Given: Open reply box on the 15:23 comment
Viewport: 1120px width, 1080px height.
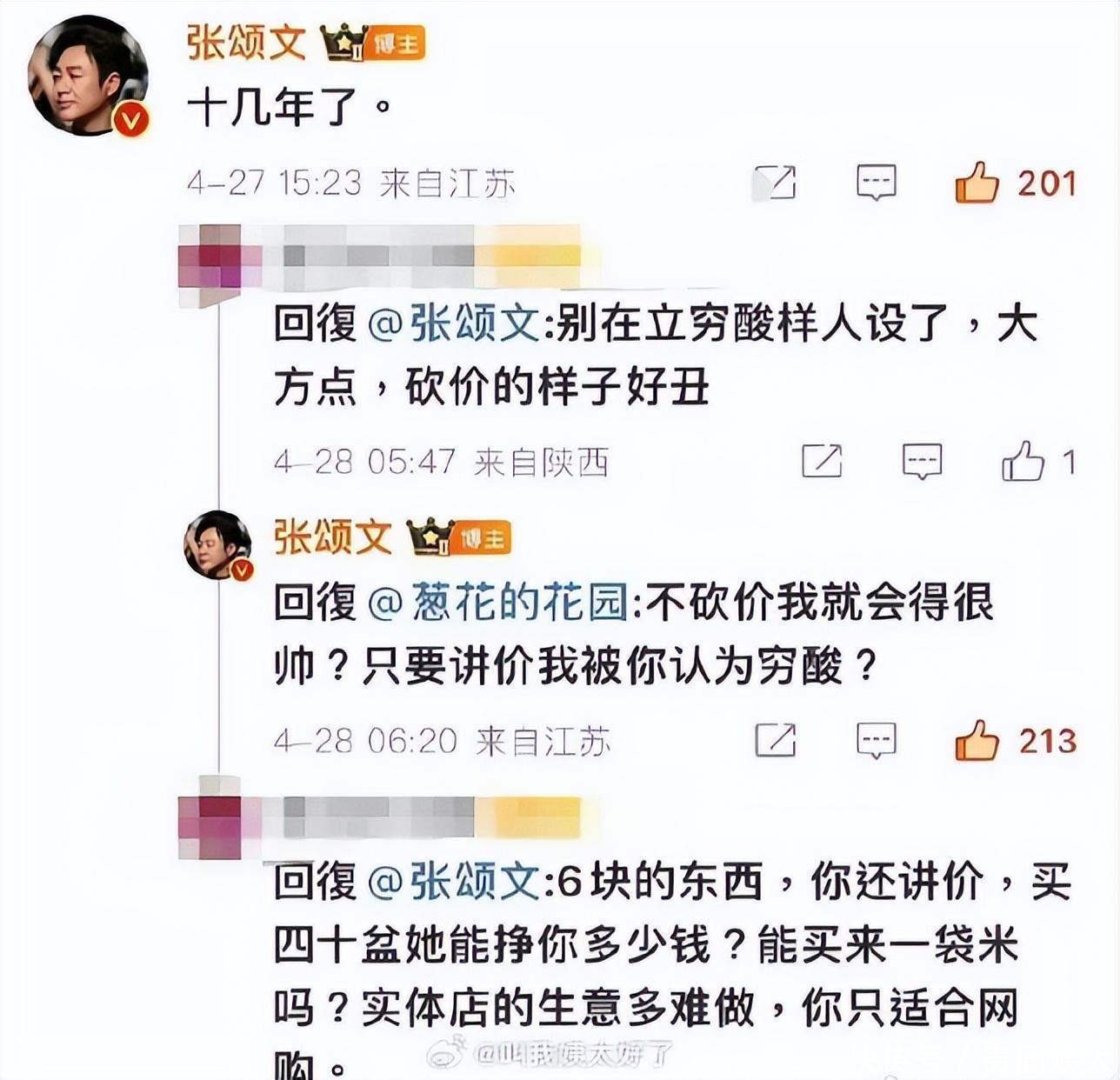Looking at the screenshot, I should 876,183.
